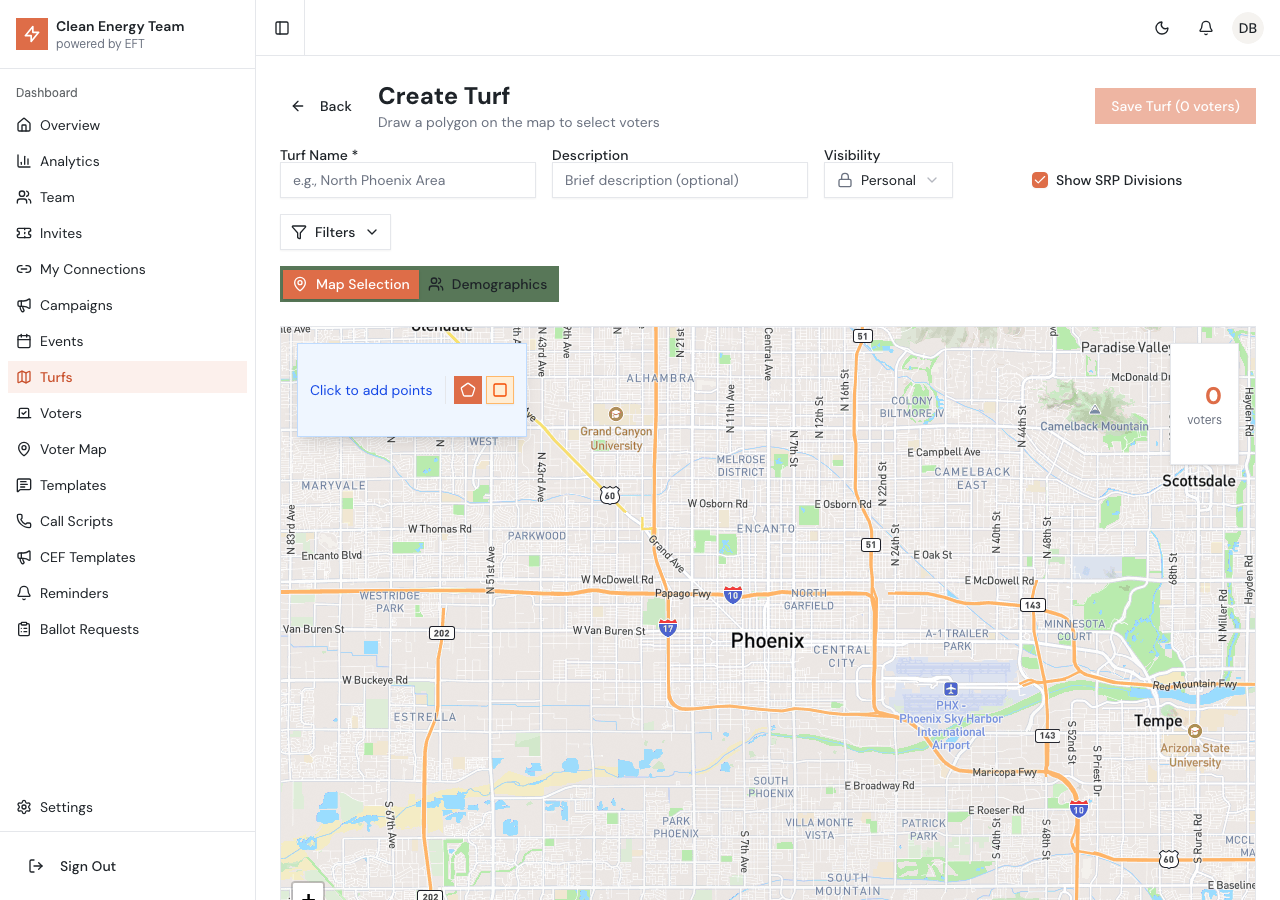Switch to the Demographics tab
This screenshot has width=1280, height=900.
tap(489, 284)
